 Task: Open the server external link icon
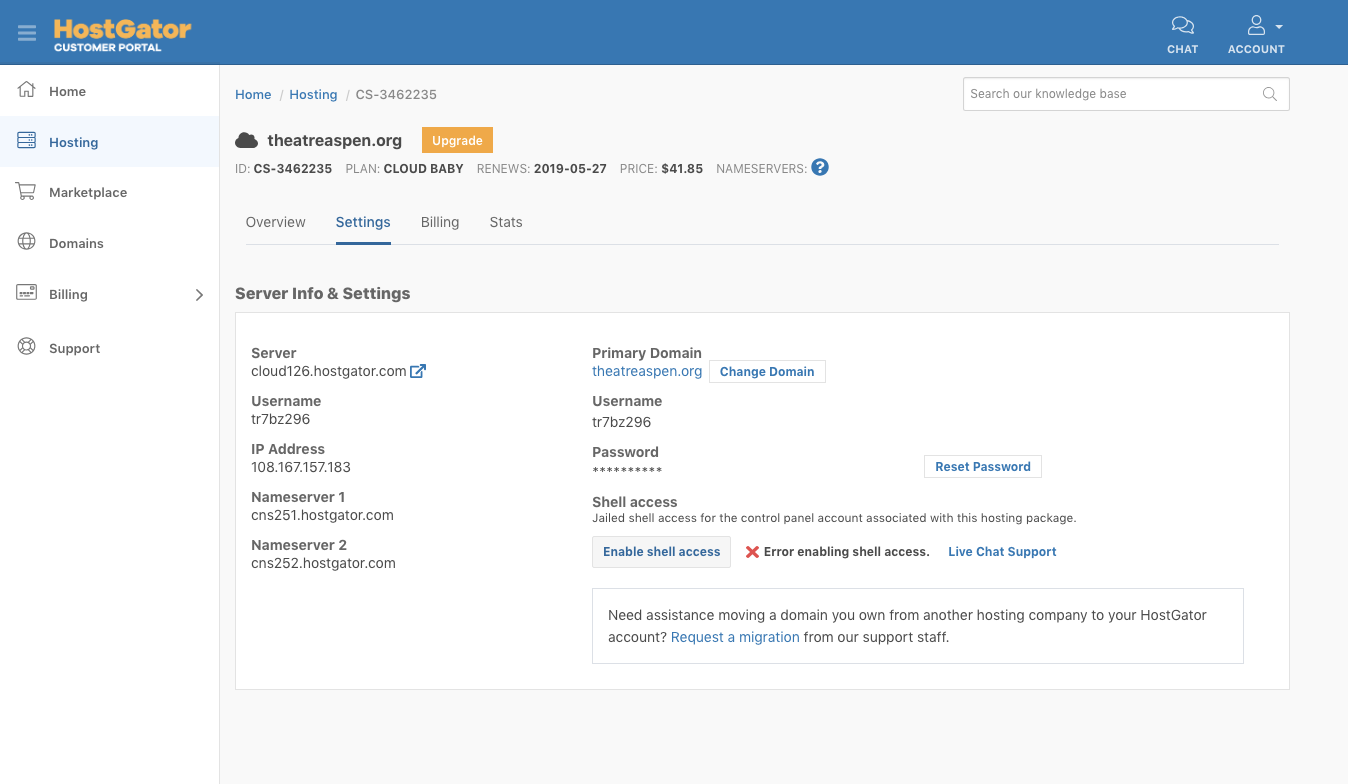pyautogui.click(x=419, y=371)
